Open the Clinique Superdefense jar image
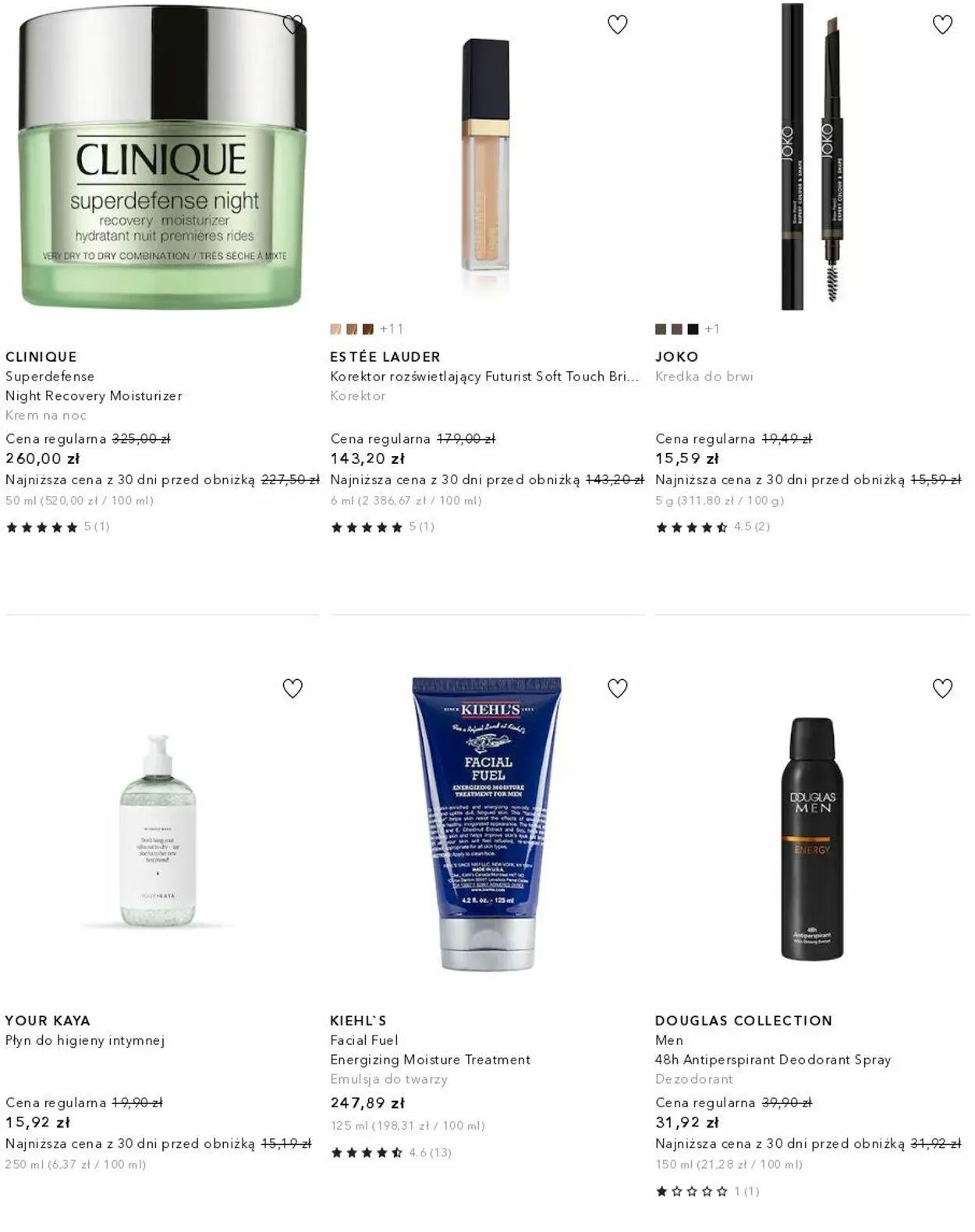This screenshot has height=1232, width=975. coord(162,157)
